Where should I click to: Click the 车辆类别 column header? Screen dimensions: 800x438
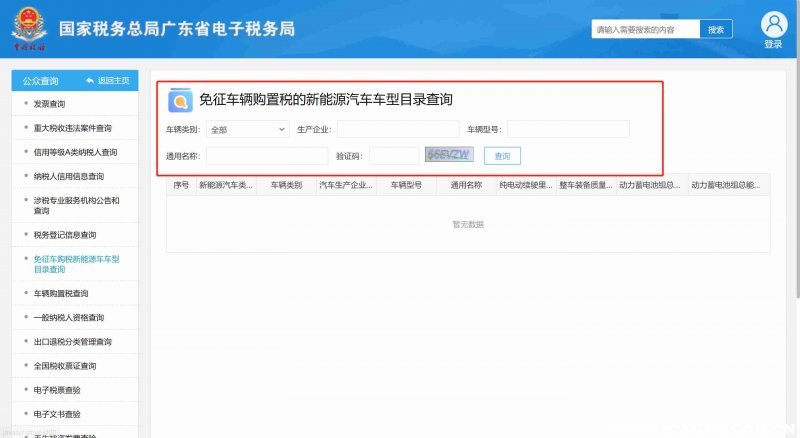(286, 185)
